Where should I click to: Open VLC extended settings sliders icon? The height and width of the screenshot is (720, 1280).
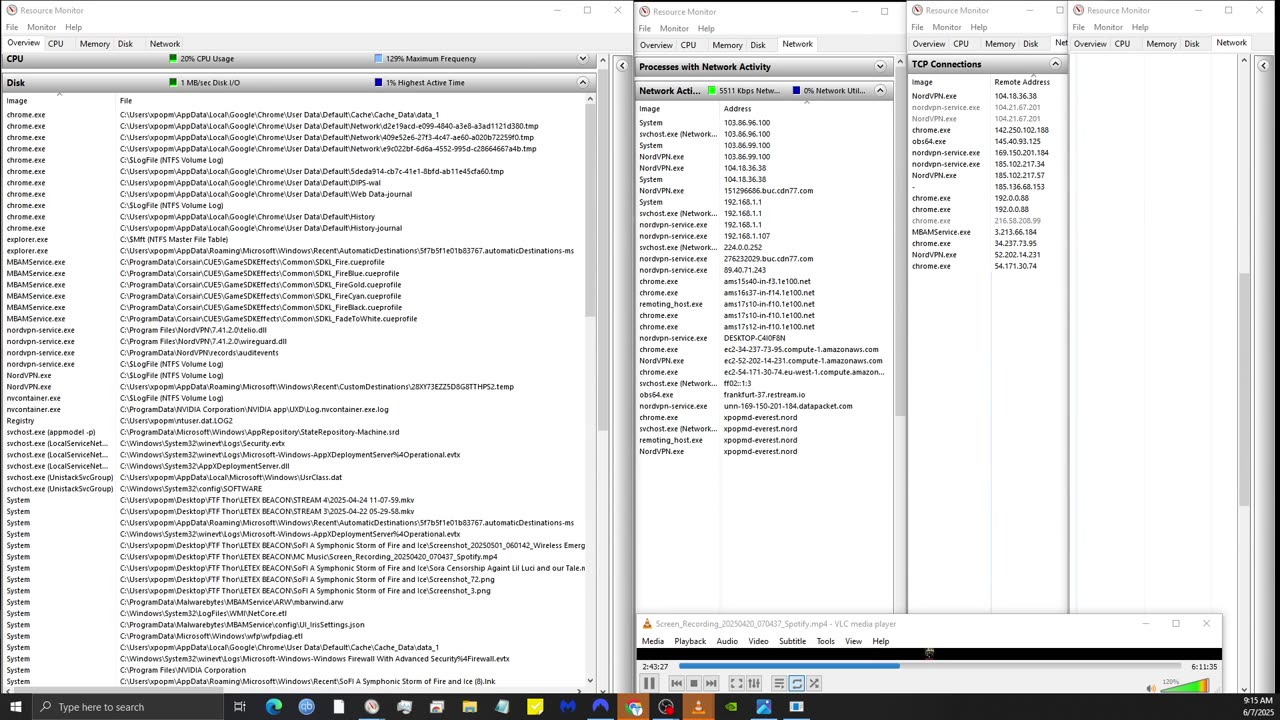(754, 684)
